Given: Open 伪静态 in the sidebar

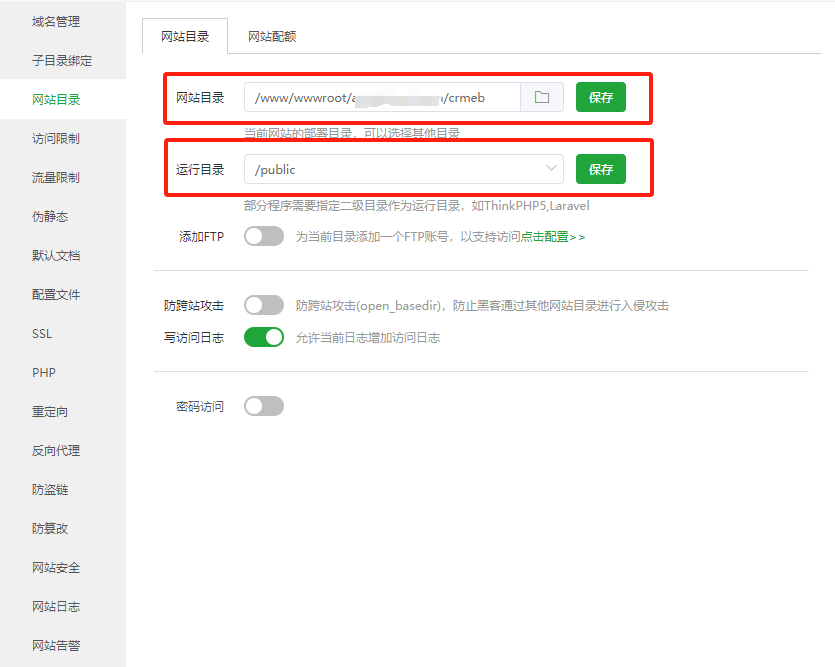Looking at the screenshot, I should point(50,216).
